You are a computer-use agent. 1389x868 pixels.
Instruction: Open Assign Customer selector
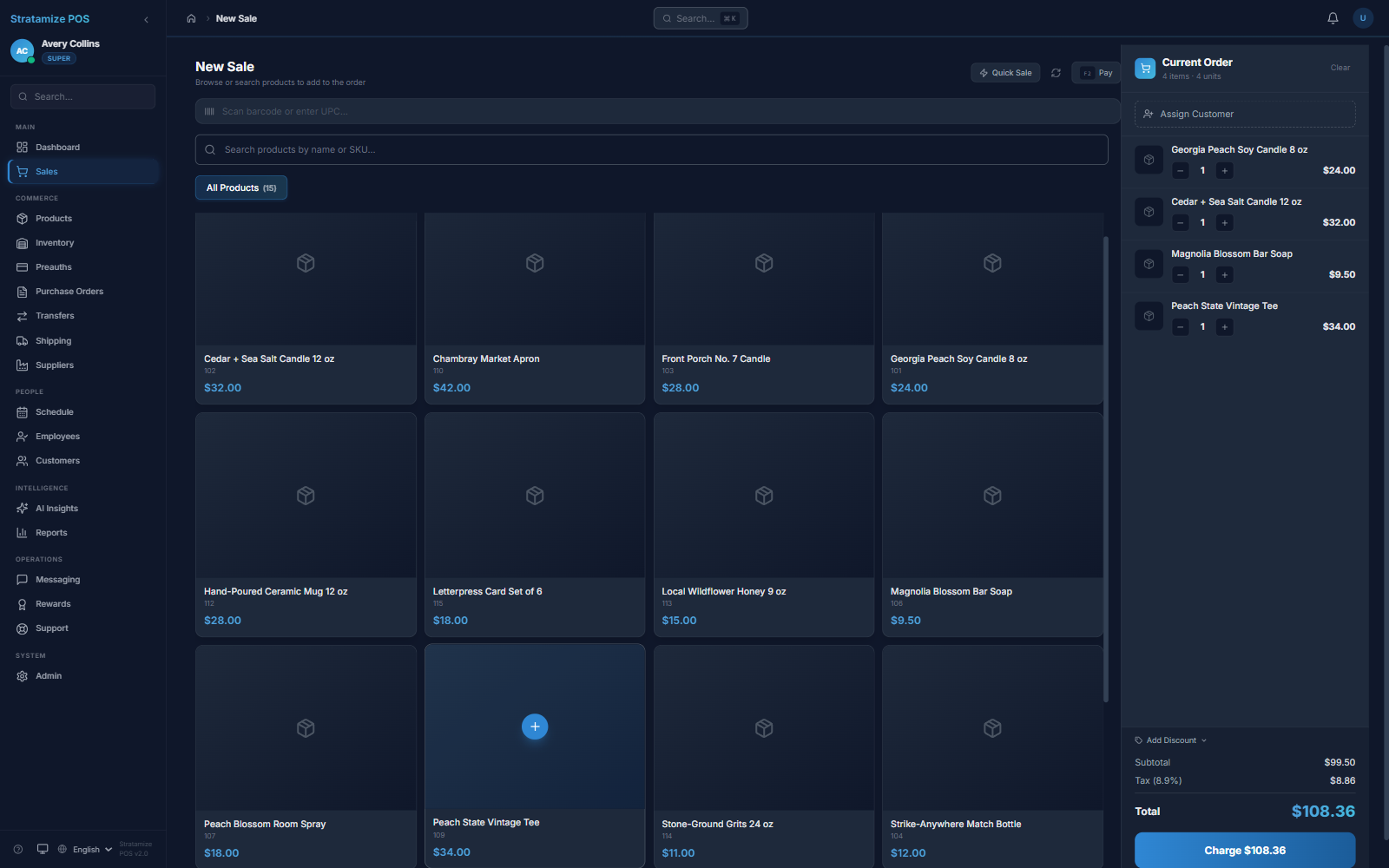point(1245,114)
